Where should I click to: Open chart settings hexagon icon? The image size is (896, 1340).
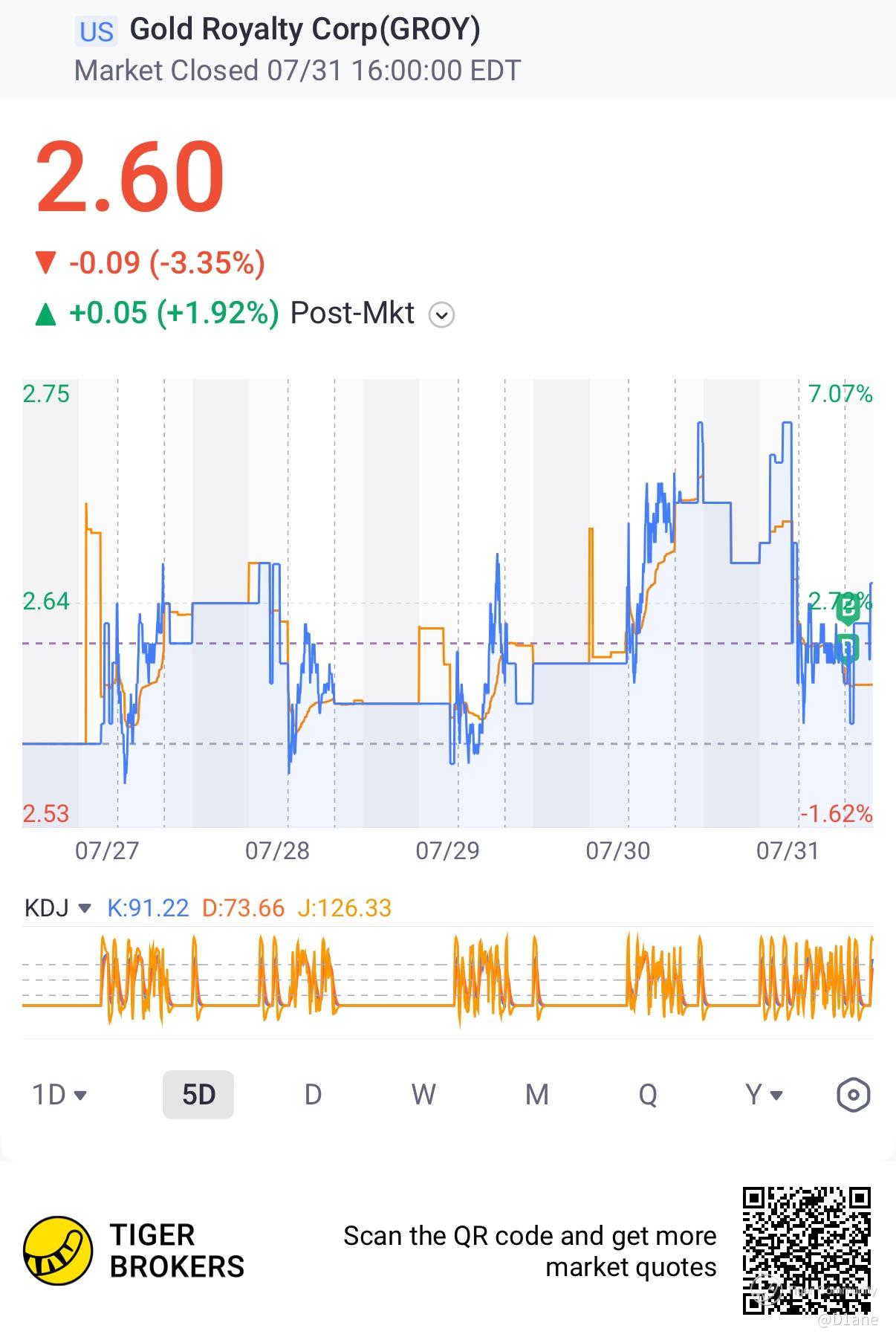tap(853, 1094)
